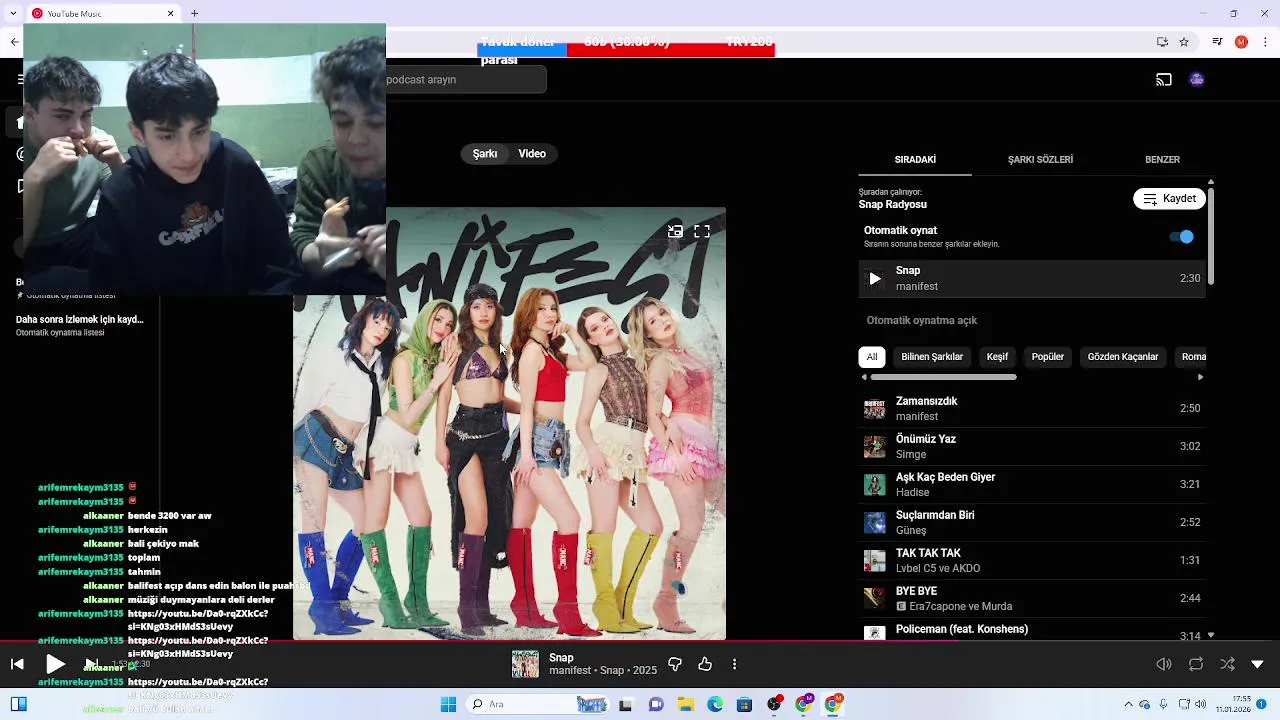Open the browser media control icon

[1217, 42]
